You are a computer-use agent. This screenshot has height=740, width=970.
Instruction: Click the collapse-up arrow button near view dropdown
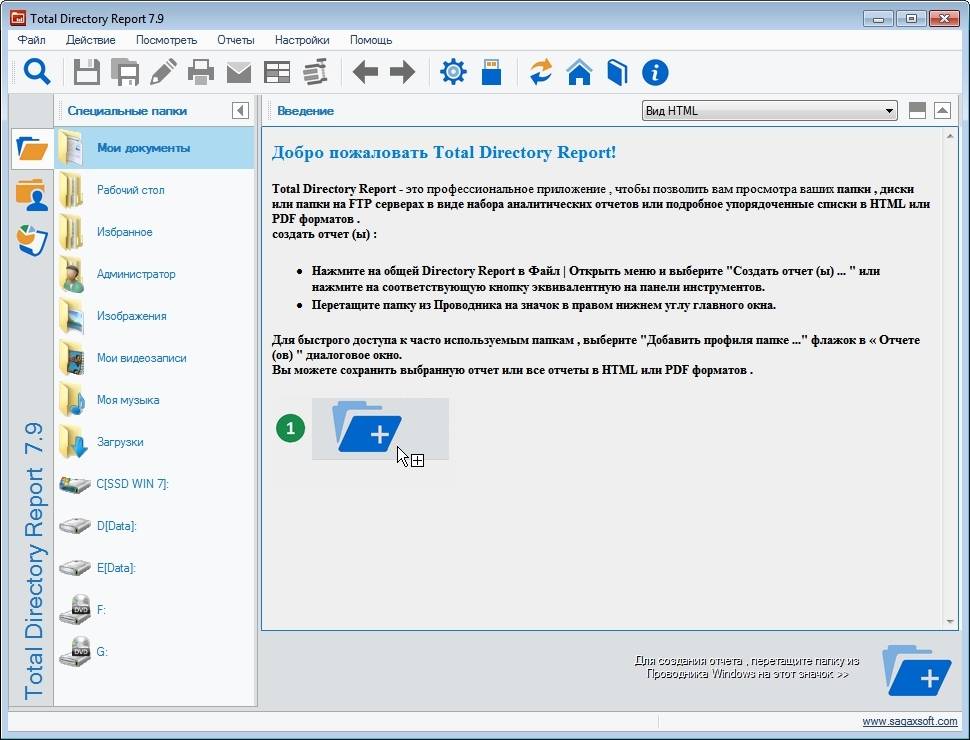[942, 111]
